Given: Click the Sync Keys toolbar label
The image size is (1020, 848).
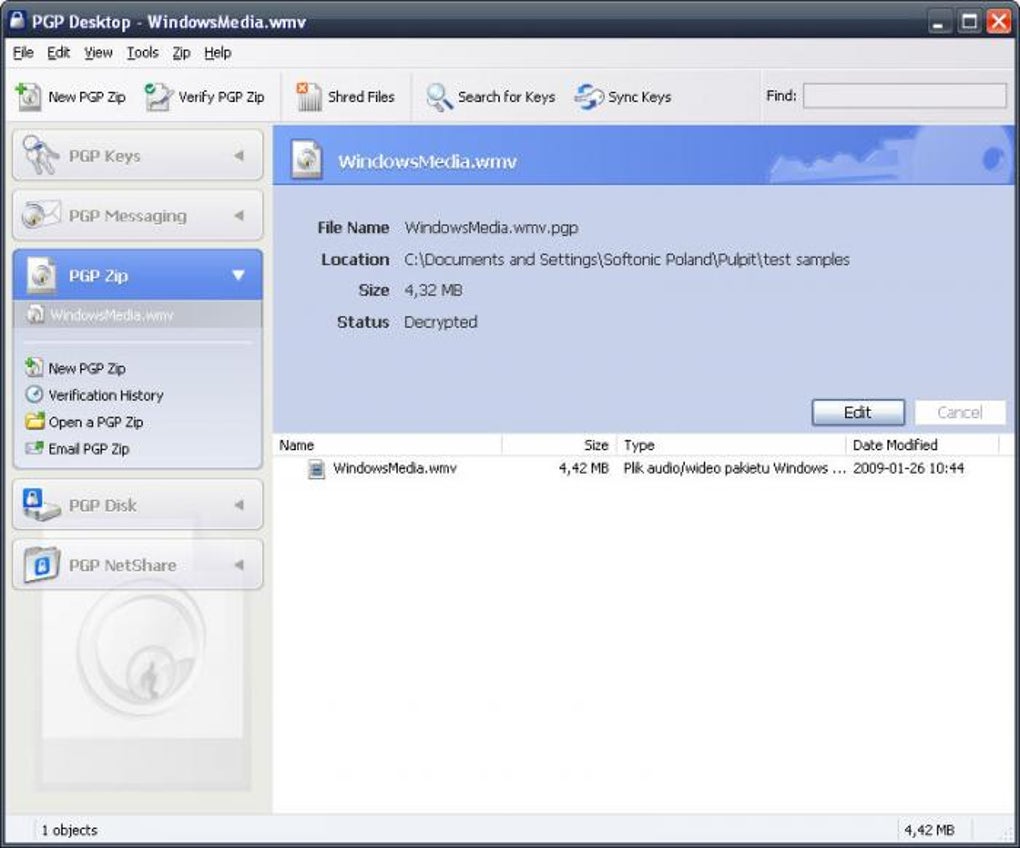Looking at the screenshot, I should (x=639, y=97).
